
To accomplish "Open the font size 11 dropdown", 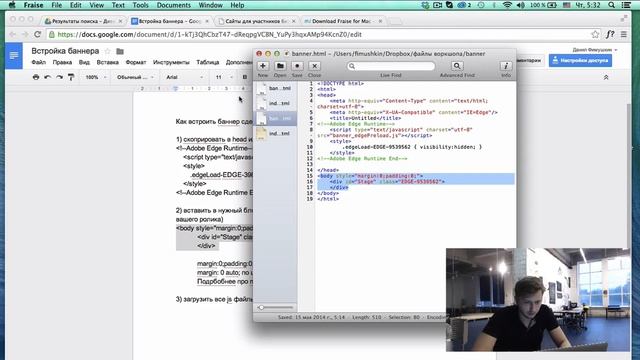I will [224, 77].
